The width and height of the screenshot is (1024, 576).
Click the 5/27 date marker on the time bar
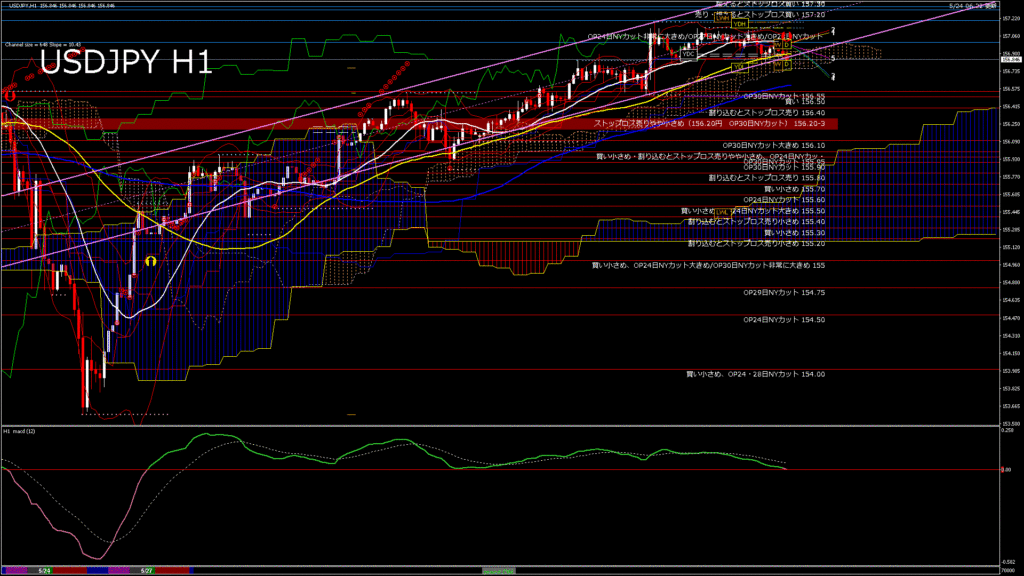click(147, 571)
